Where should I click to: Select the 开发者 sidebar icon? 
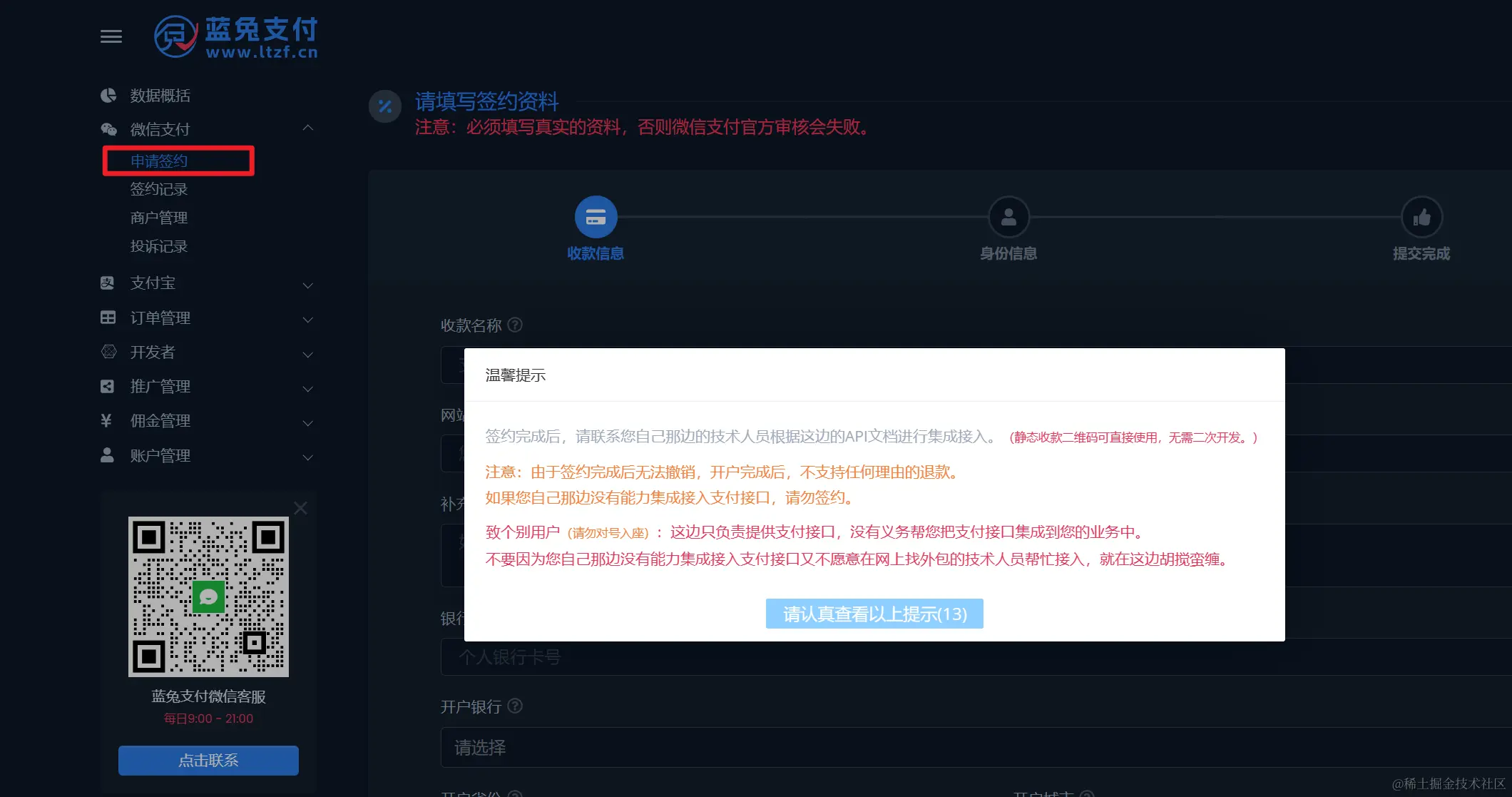tap(108, 352)
